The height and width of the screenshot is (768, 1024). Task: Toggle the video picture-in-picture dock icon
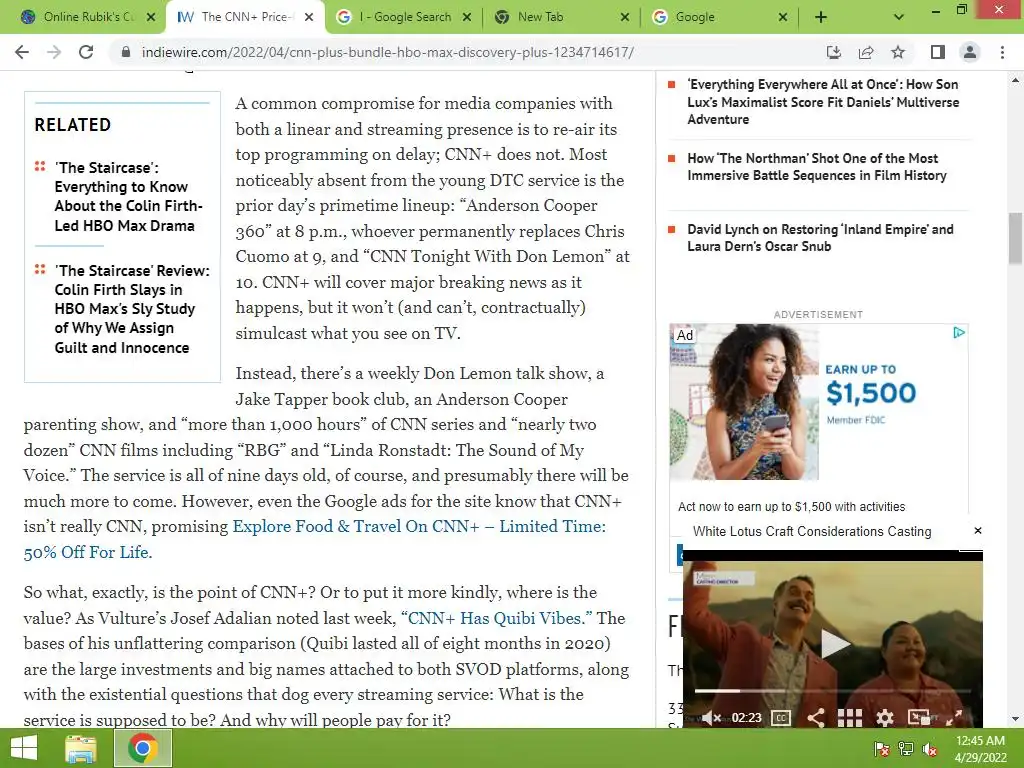919,718
